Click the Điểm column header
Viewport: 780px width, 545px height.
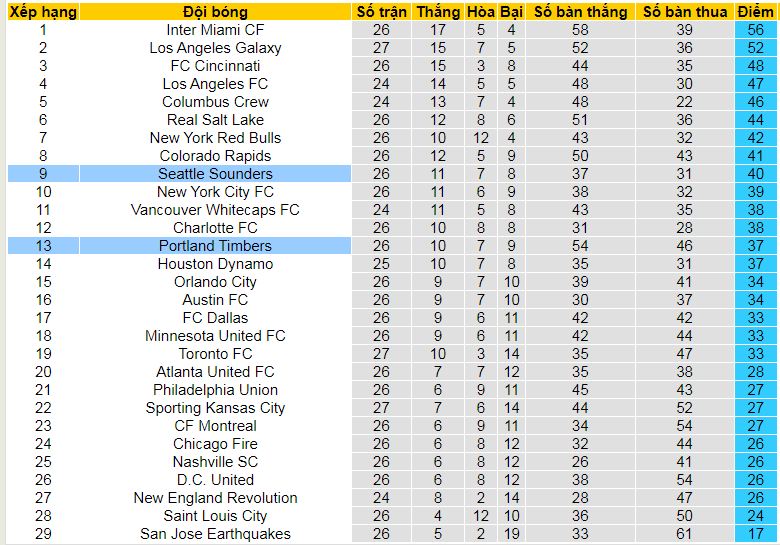click(x=755, y=12)
